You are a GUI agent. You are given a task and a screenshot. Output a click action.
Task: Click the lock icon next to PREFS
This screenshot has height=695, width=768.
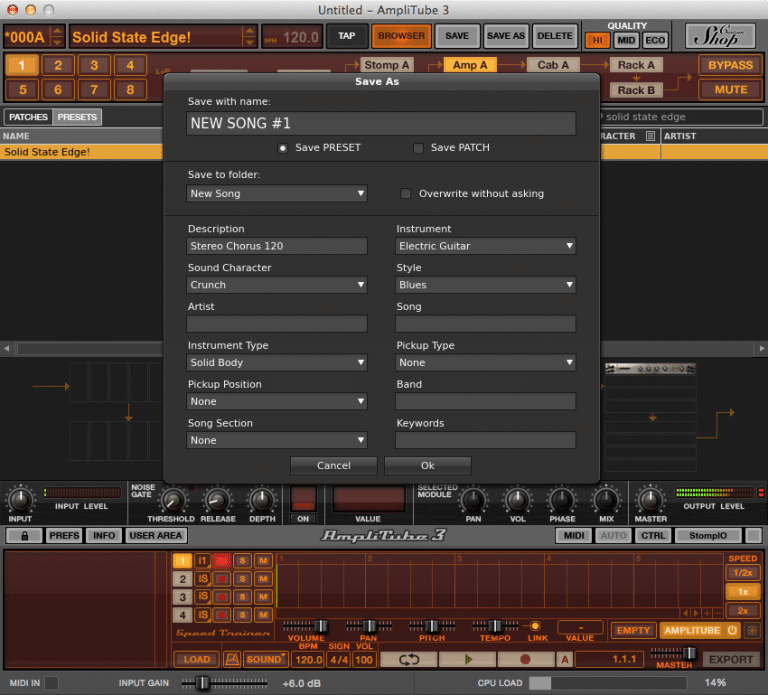tap(24, 535)
